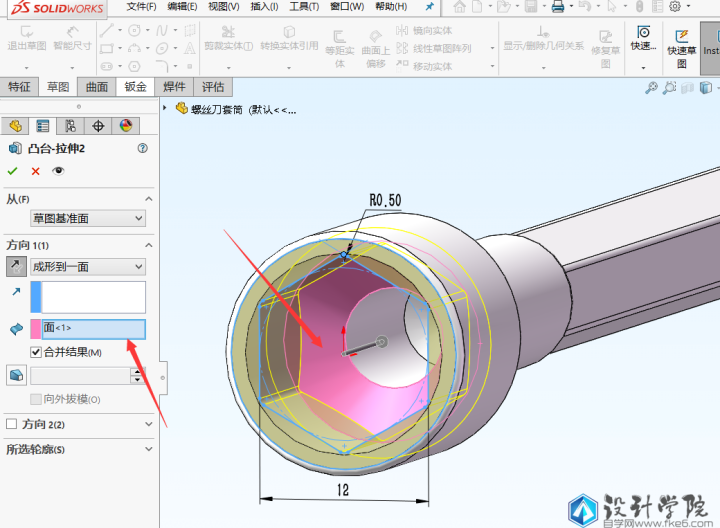
Task: Open the 工具(T) menu
Action: click(305, 6)
